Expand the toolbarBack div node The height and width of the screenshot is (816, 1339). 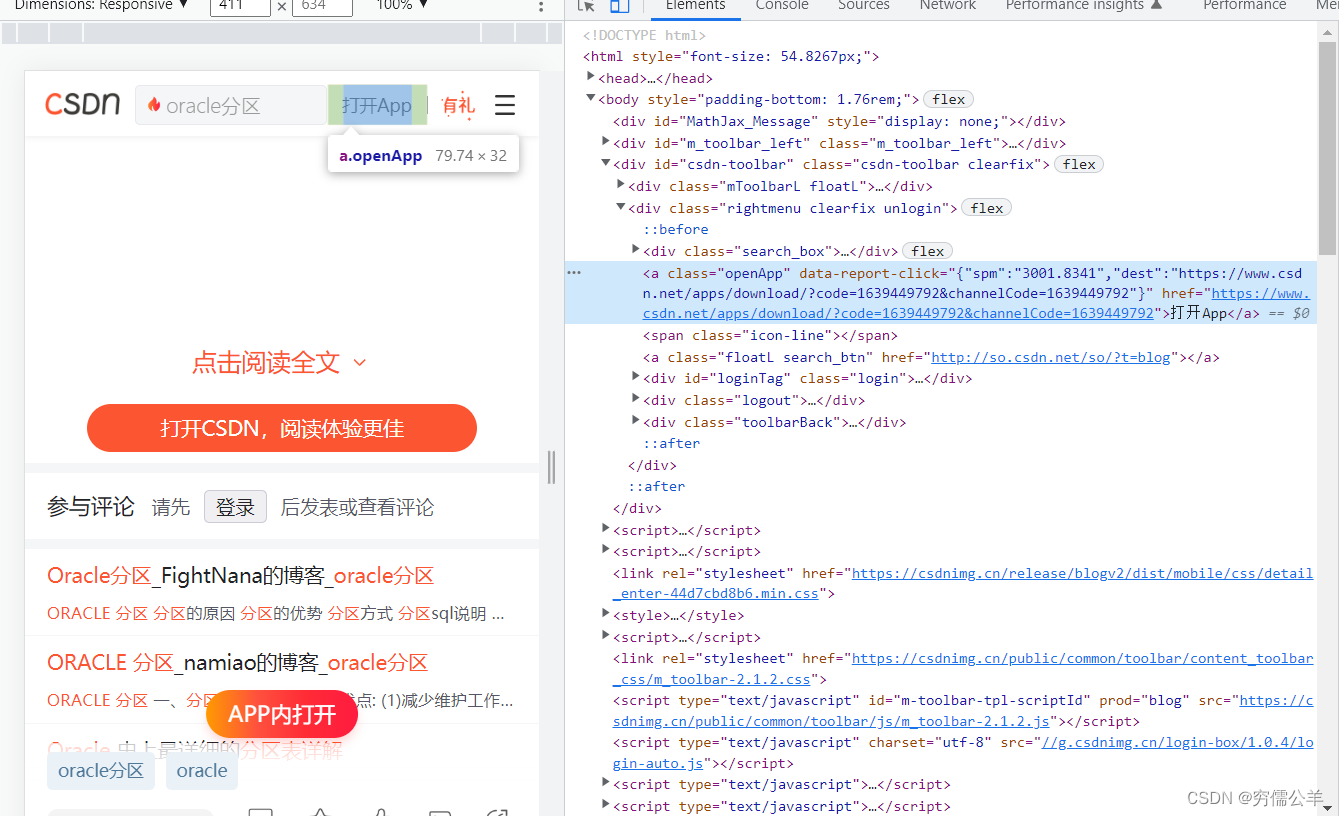click(636, 421)
